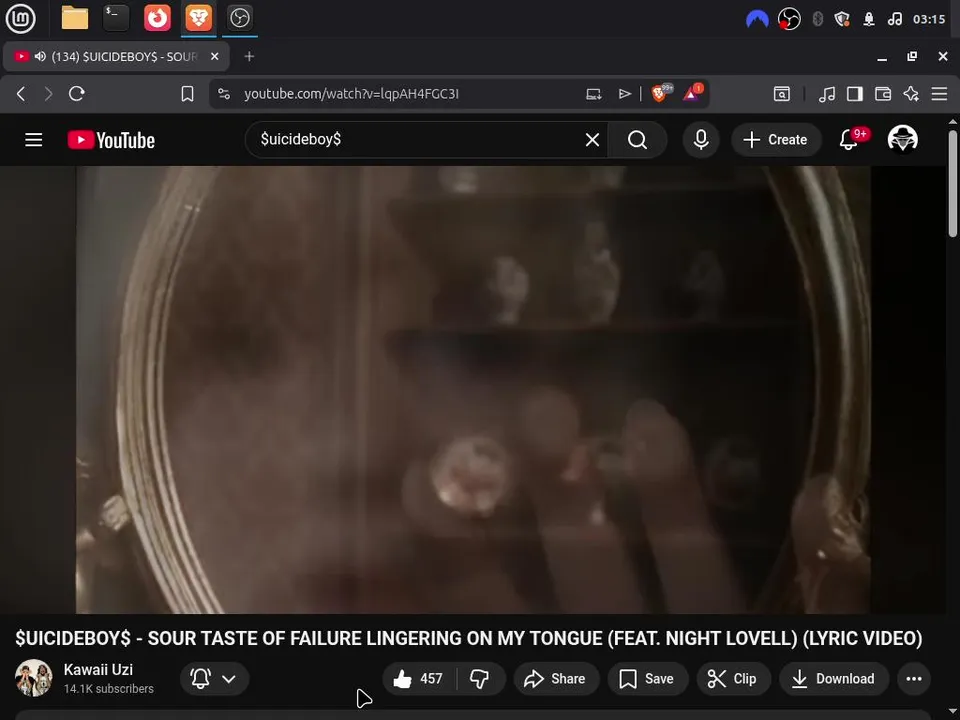The width and height of the screenshot is (960, 720).
Task: Go back to the previous page
Action: pyautogui.click(x=21, y=94)
